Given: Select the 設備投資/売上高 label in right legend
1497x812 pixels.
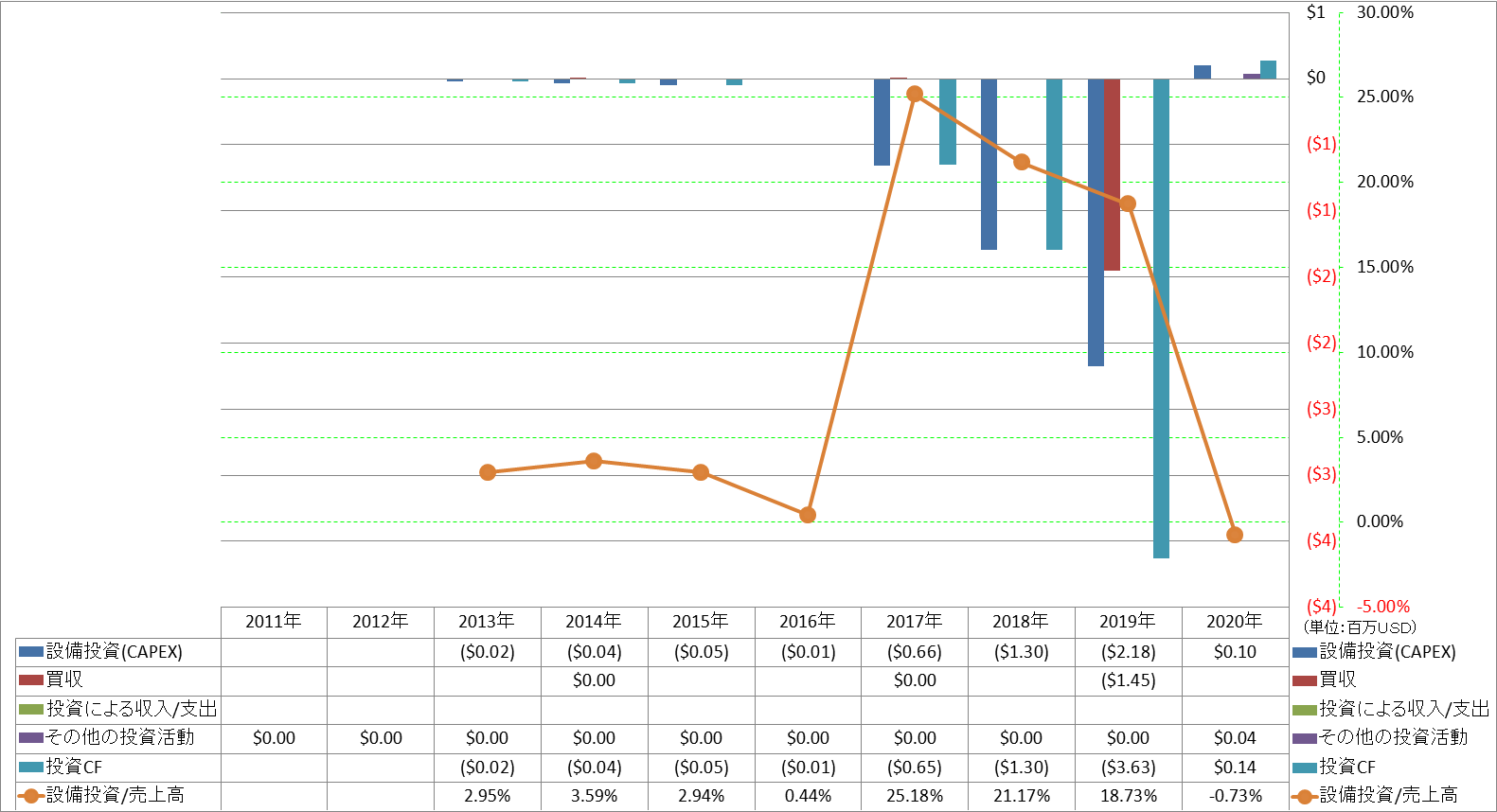Looking at the screenshot, I should tap(1389, 795).
